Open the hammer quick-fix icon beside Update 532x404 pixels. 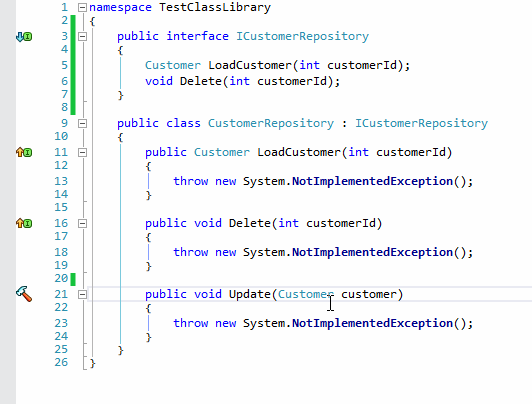click(x=24, y=294)
